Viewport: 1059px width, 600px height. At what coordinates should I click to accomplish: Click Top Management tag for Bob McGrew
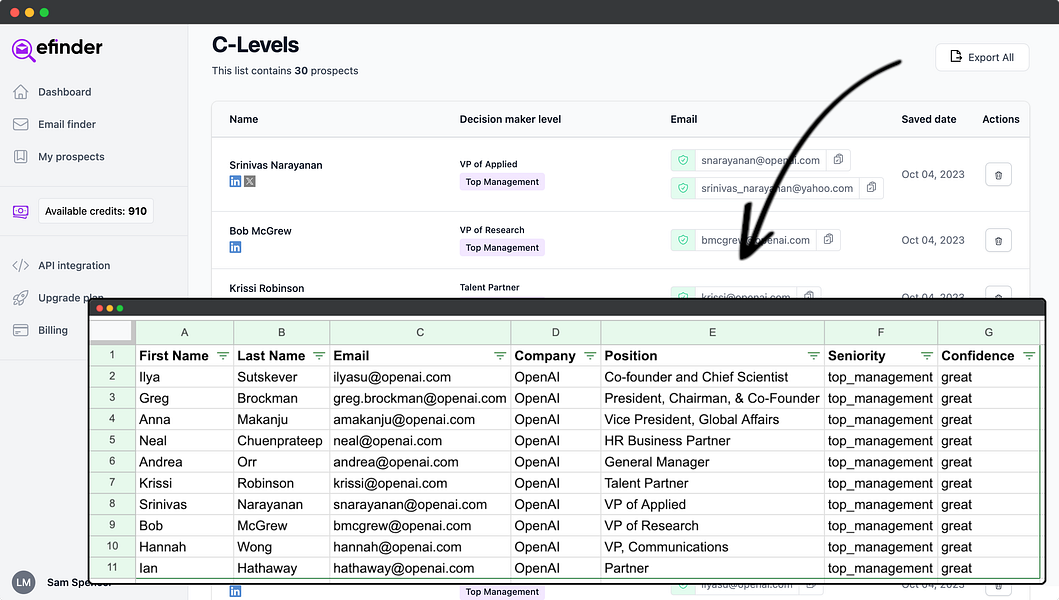(x=502, y=248)
